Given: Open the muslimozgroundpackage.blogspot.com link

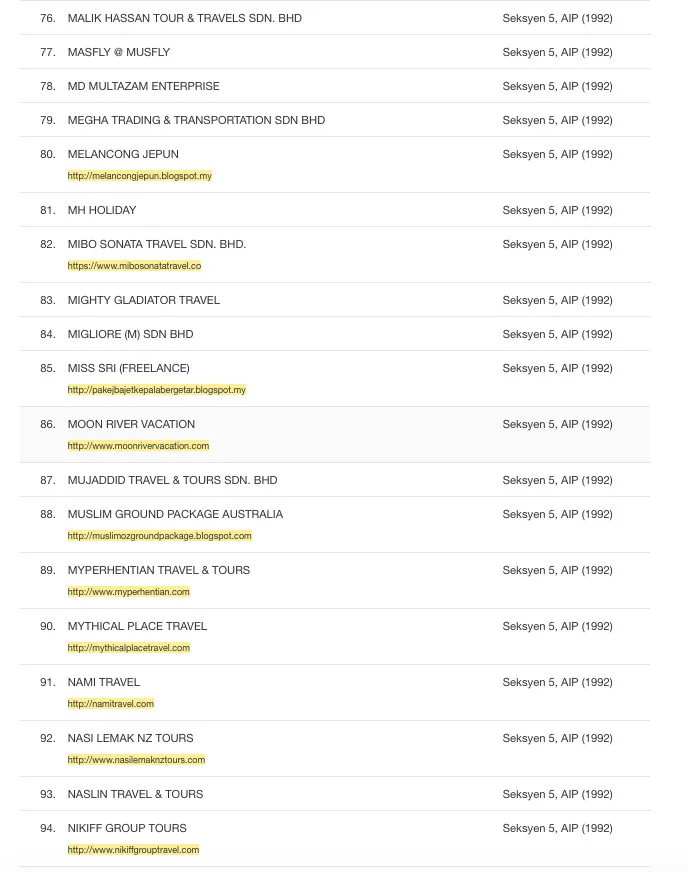Looking at the screenshot, I should [159, 536].
